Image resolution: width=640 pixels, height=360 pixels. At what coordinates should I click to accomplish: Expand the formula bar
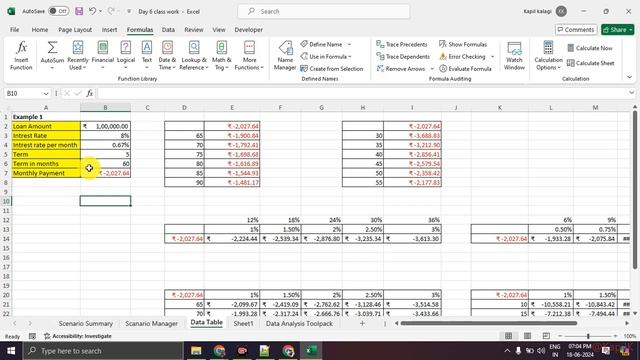coord(631,93)
